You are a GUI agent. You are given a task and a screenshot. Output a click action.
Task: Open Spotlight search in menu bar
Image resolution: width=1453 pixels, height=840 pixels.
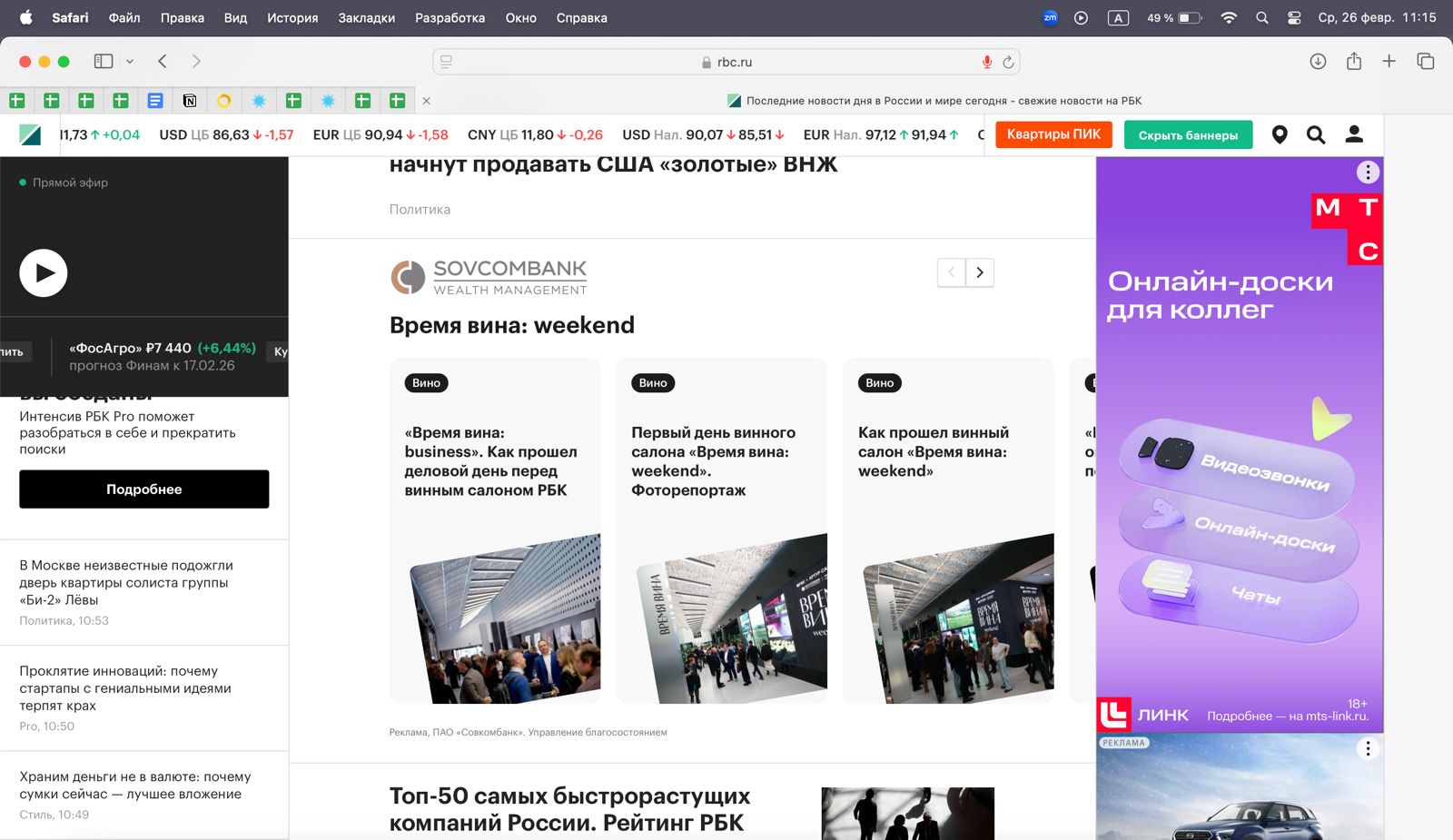pos(1261,17)
